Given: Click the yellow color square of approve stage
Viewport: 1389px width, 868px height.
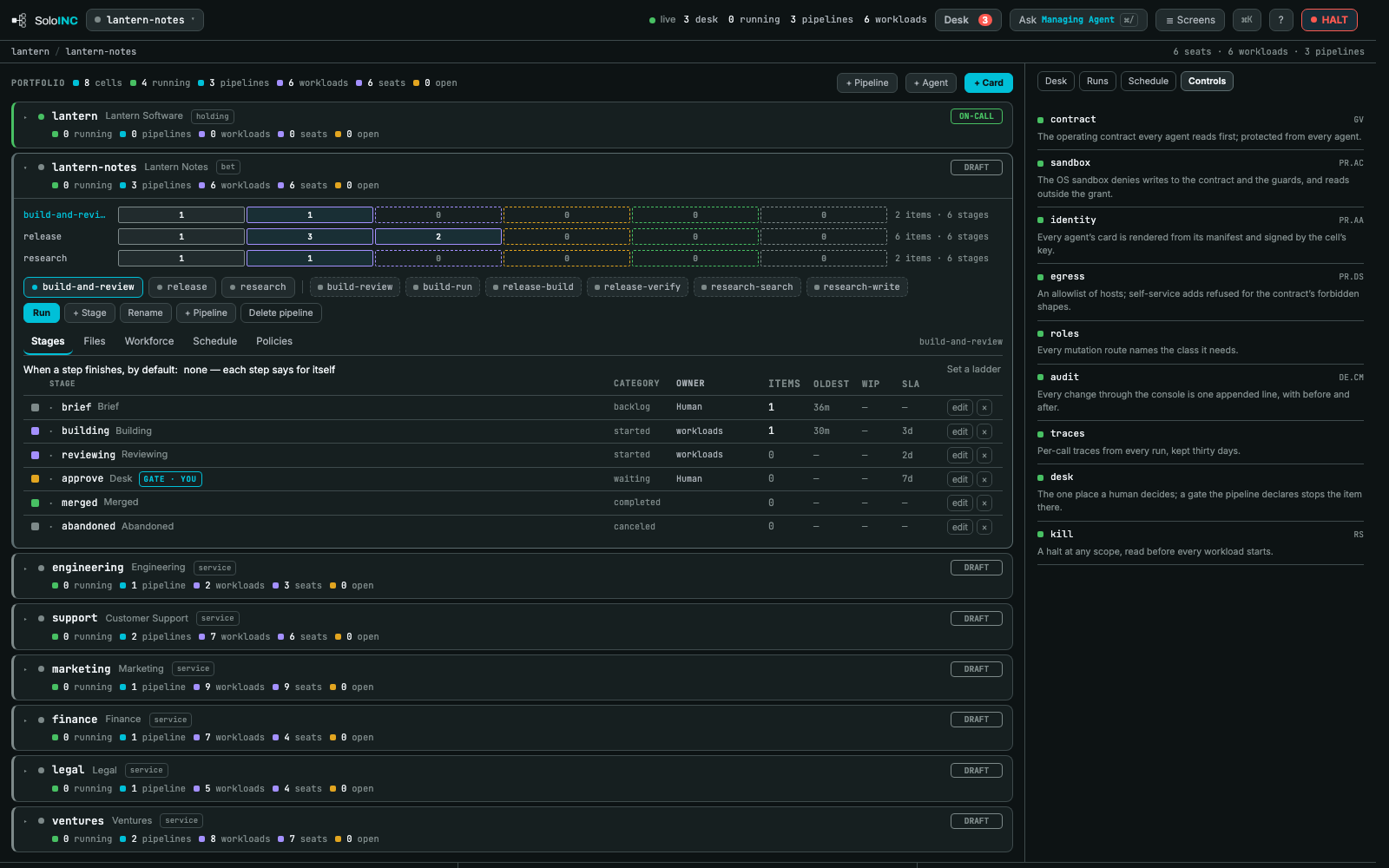Looking at the screenshot, I should [x=36, y=479].
